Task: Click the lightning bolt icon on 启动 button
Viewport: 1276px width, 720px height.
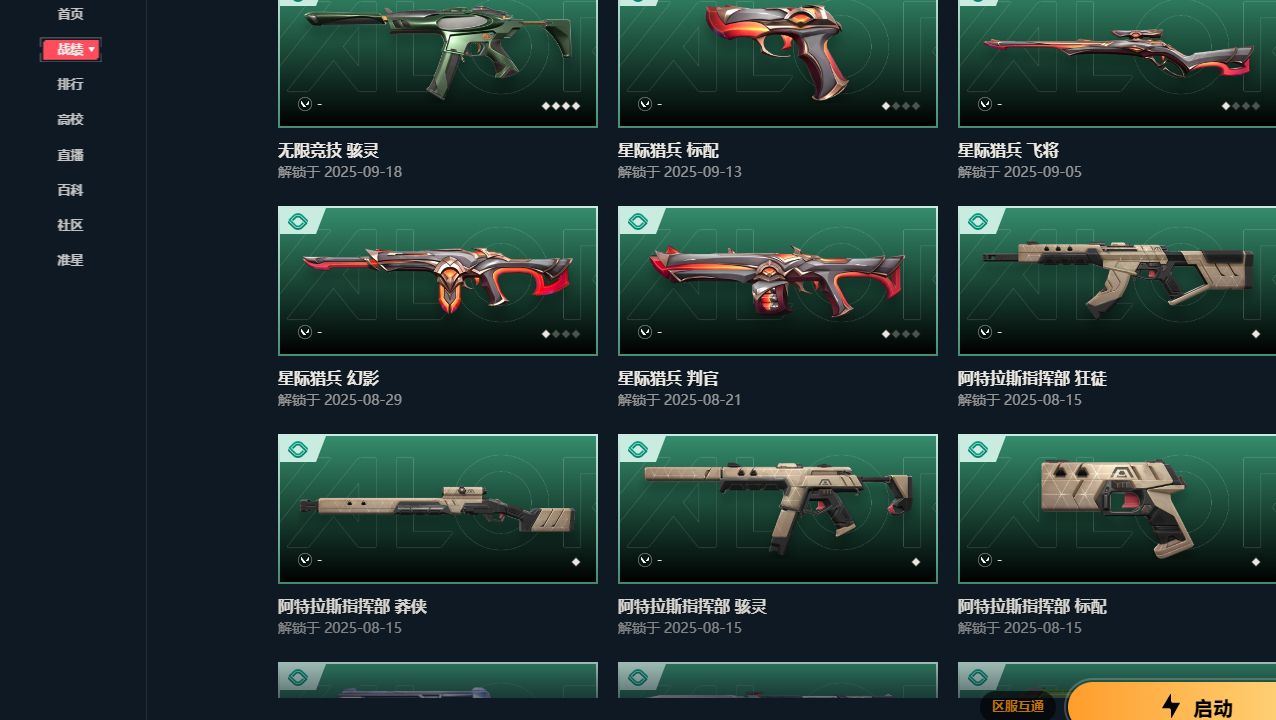Action: click(1171, 706)
